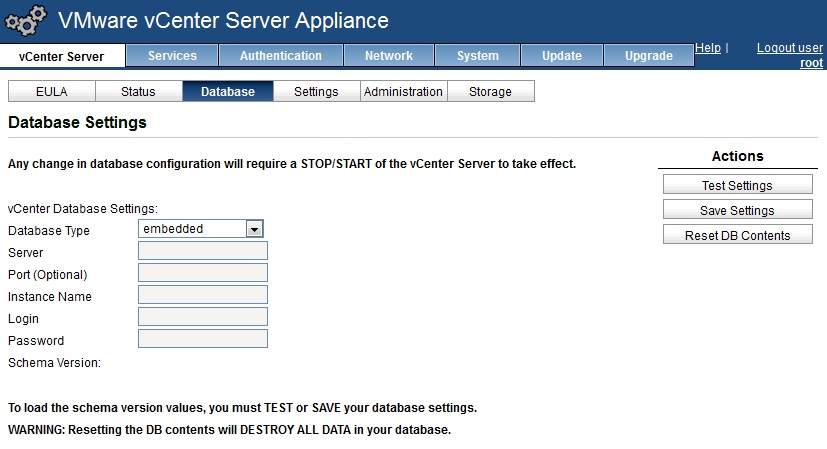
Task: Click the gears logo icon in header
Action: (x=25, y=21)
